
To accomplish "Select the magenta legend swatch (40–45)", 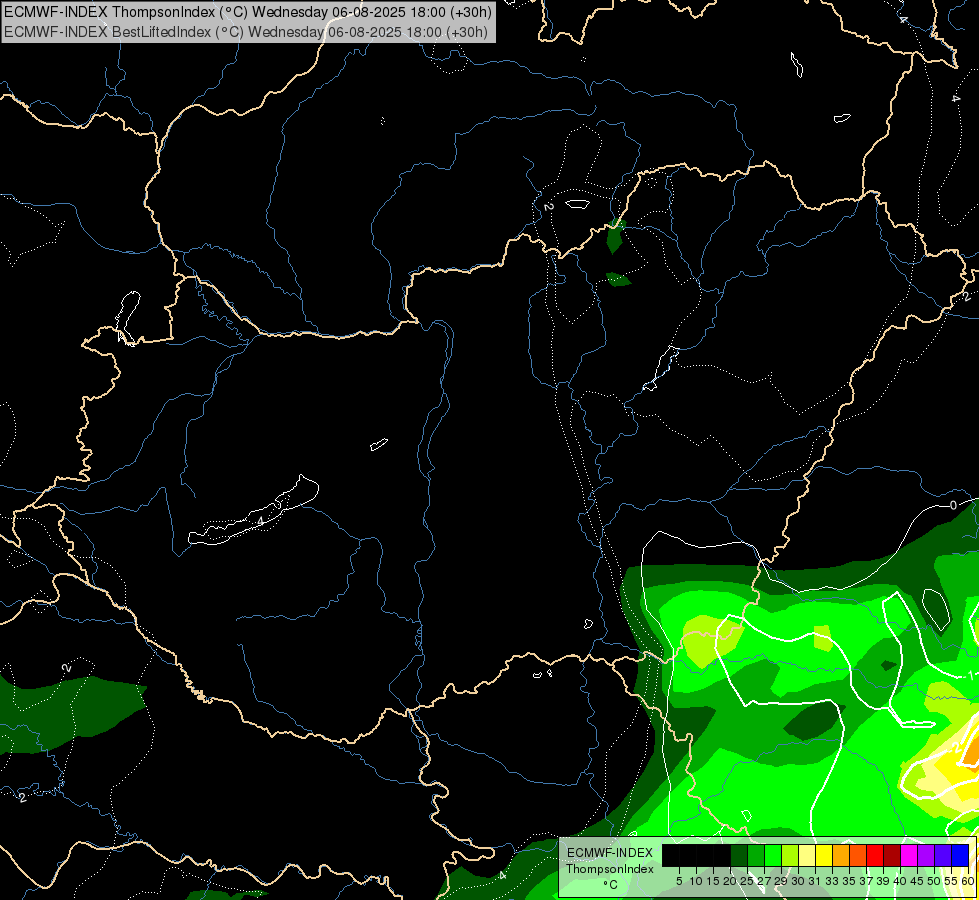I will point(909,856).
